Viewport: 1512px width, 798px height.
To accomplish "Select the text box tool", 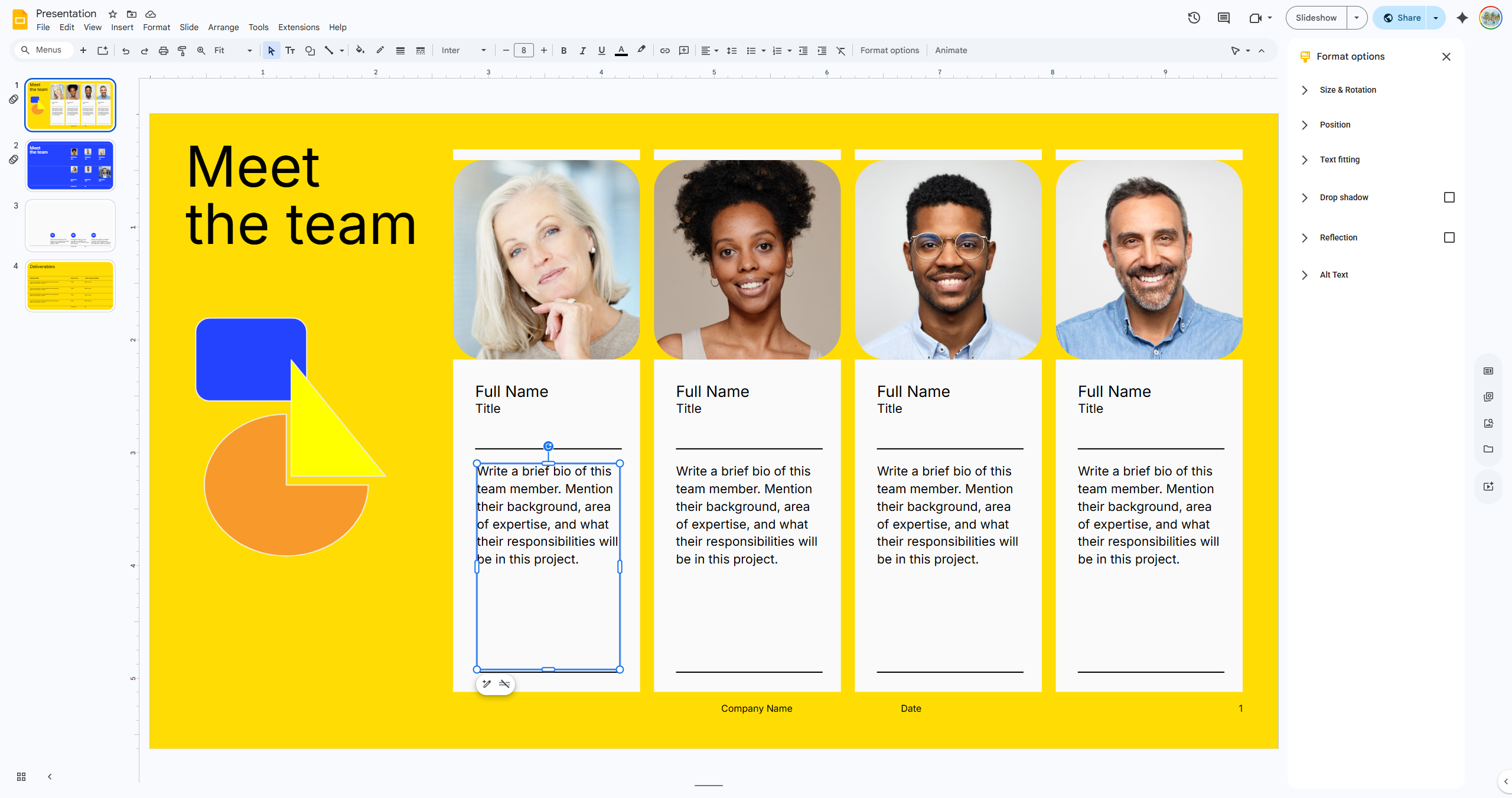I will point(290,51).
